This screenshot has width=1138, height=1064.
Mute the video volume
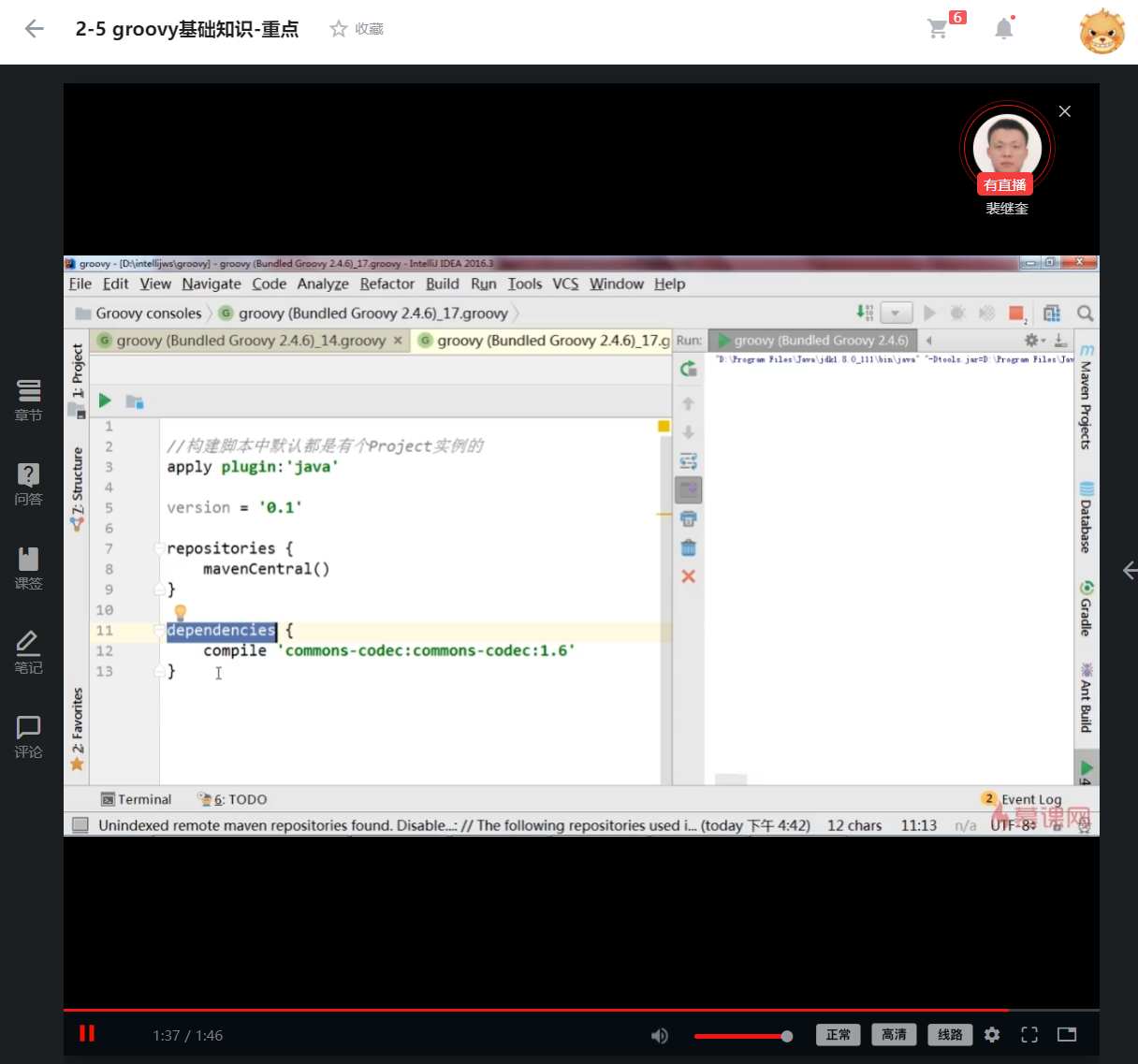660,1035
